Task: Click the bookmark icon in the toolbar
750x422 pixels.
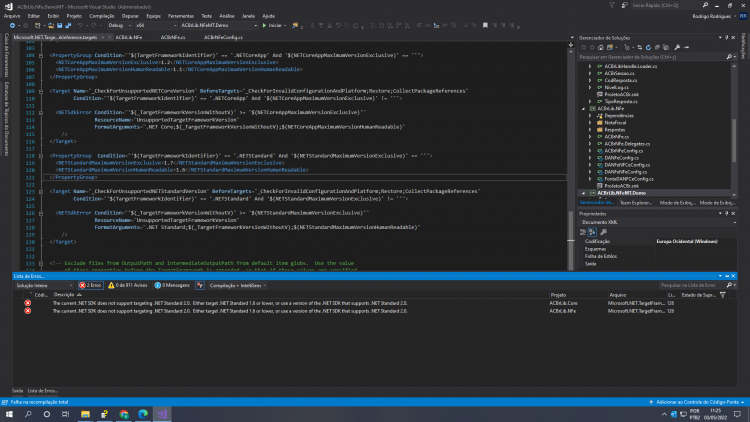Action: tap(485, 25)
